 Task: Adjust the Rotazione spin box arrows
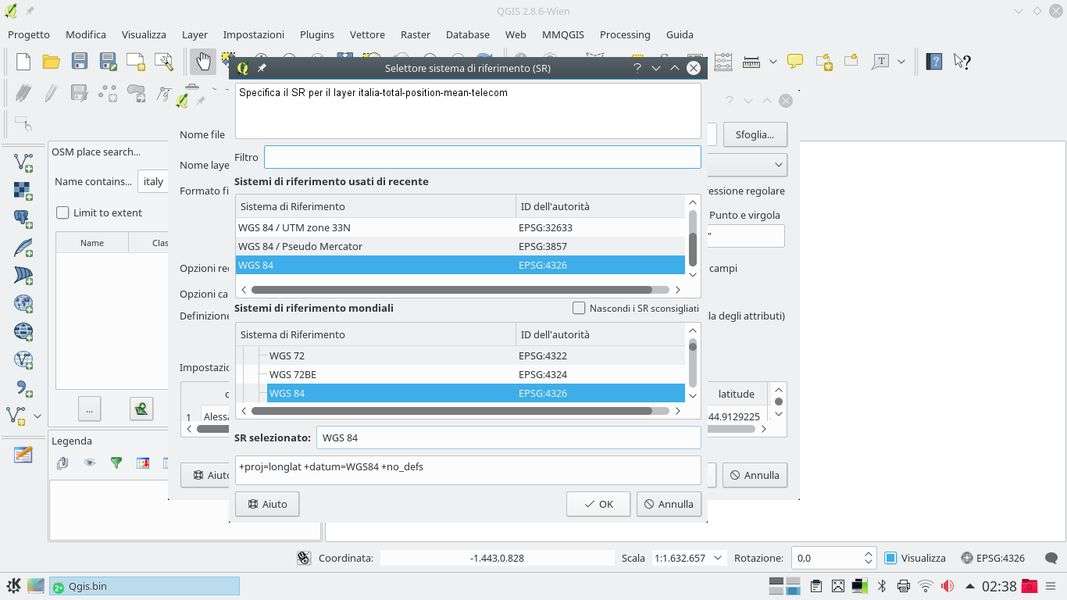click(868, 558)
